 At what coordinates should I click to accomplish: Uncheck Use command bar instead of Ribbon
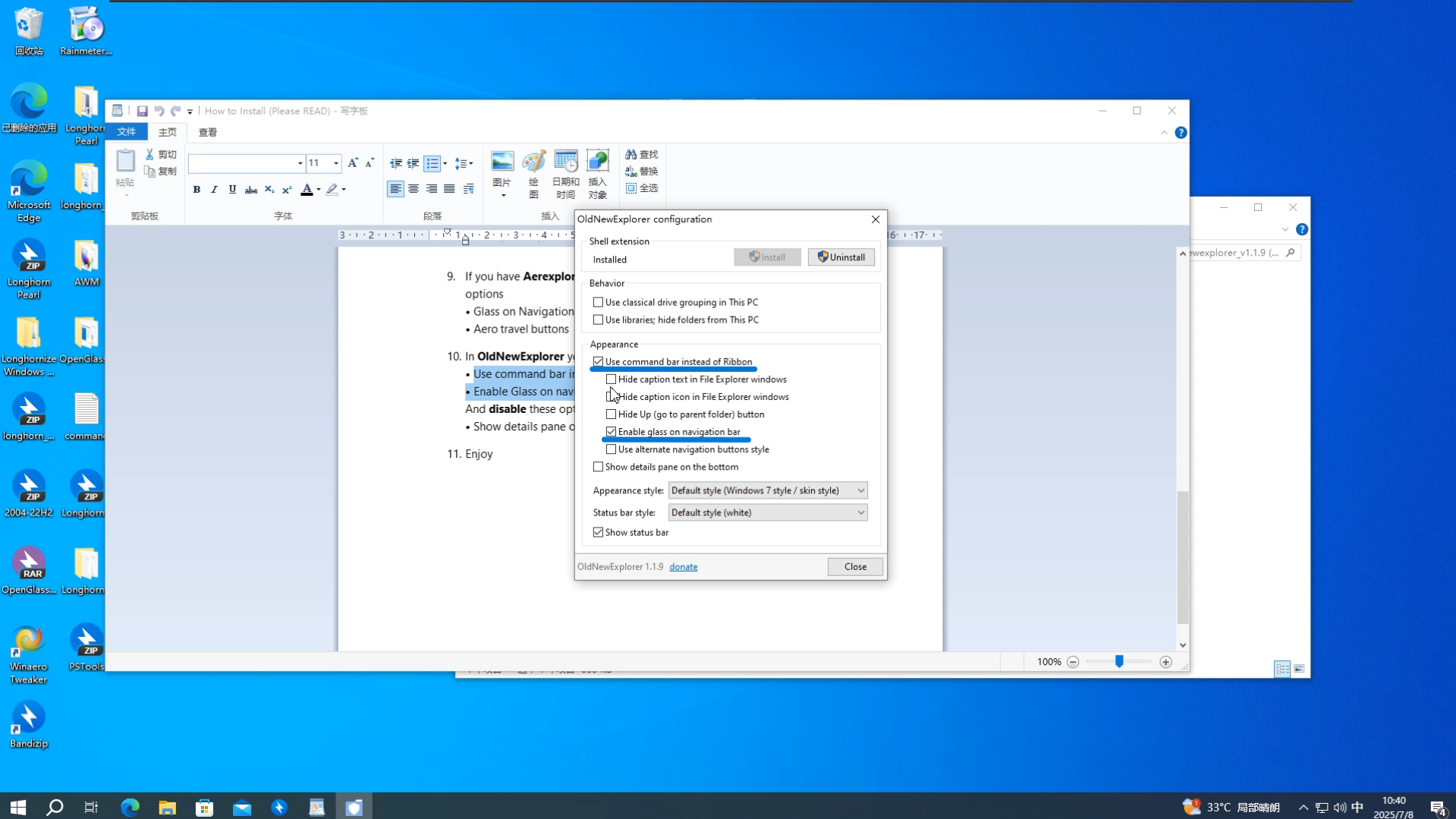point(599,361)
